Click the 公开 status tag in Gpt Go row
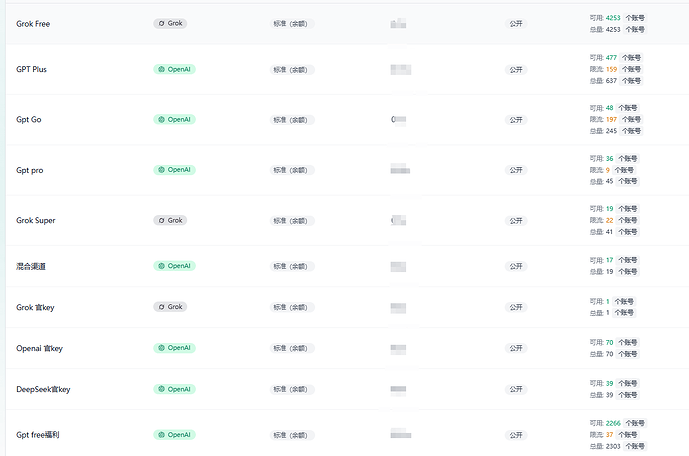 (x=516, y=120)
